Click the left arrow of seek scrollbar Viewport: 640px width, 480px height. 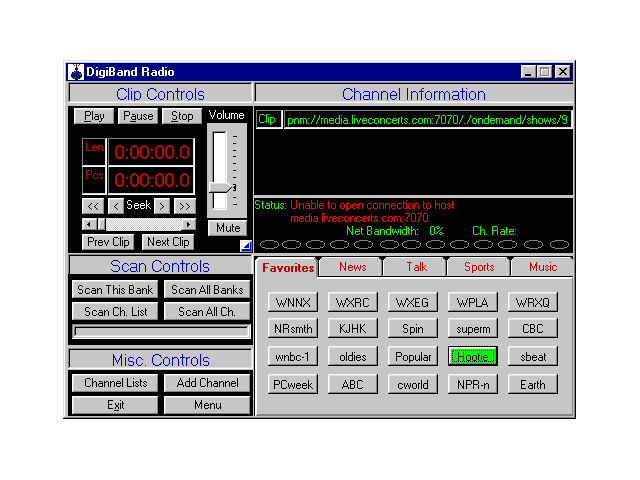(x=87, y=224)
